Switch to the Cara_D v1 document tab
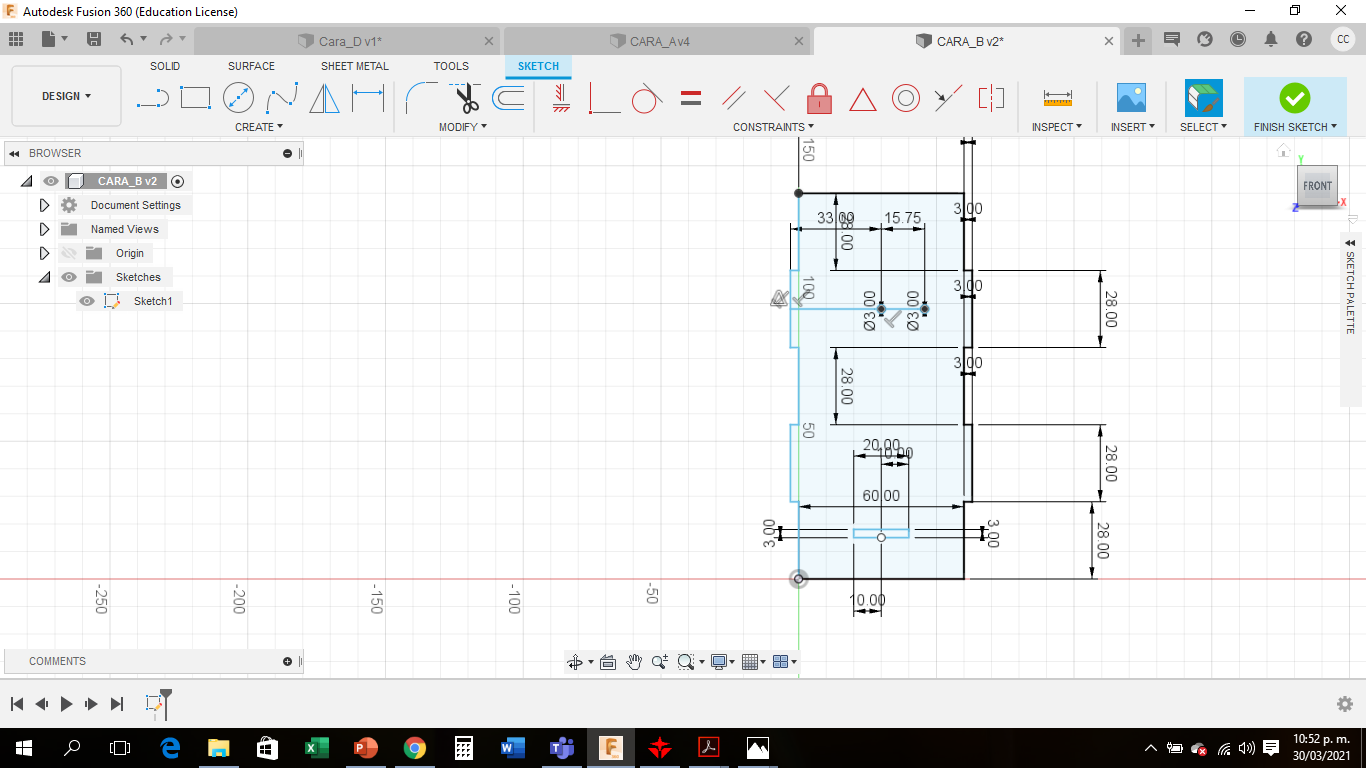 click(348, 41)
